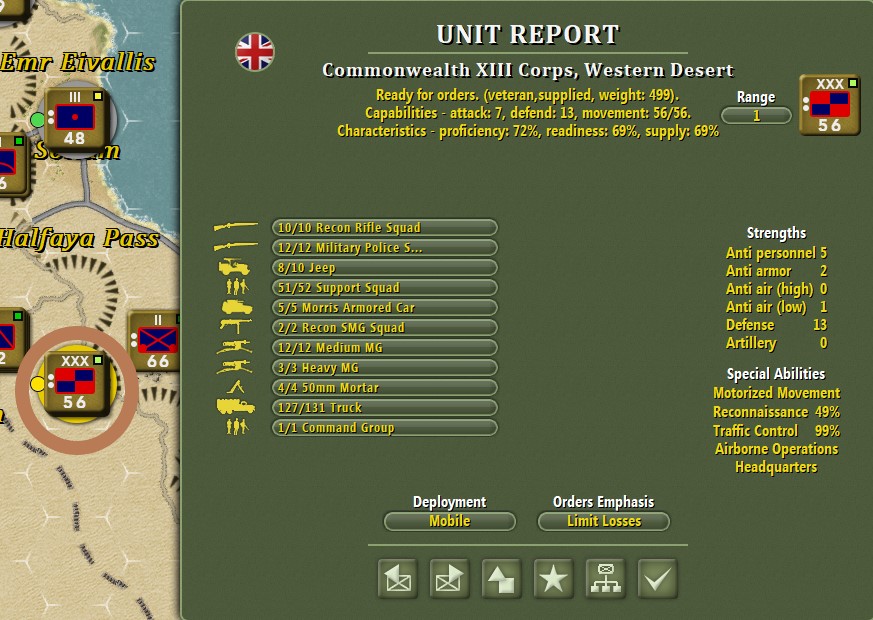Click the Motorized Movement special ability

777,393
